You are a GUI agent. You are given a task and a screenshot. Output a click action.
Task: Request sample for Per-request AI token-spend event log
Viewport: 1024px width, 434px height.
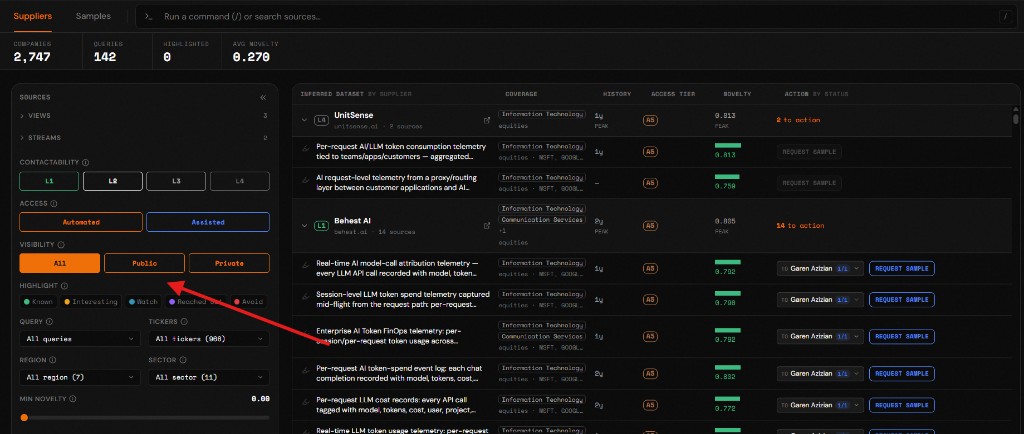click(x=902, y=374)
